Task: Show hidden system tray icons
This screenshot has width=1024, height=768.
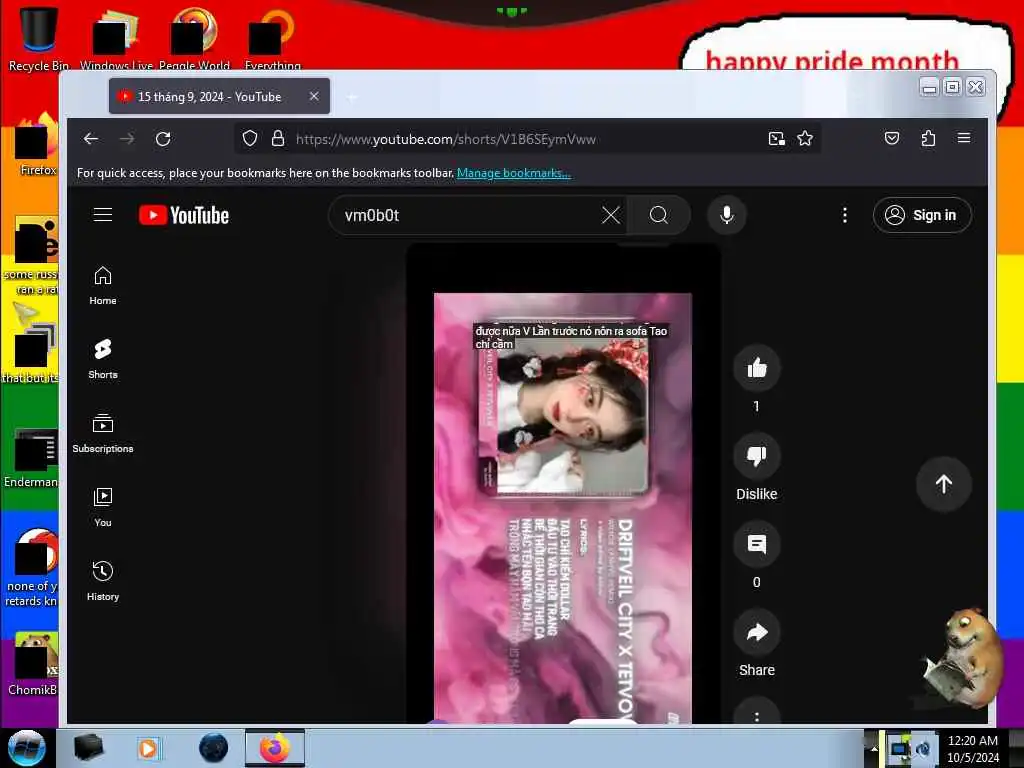Action: 874,749
